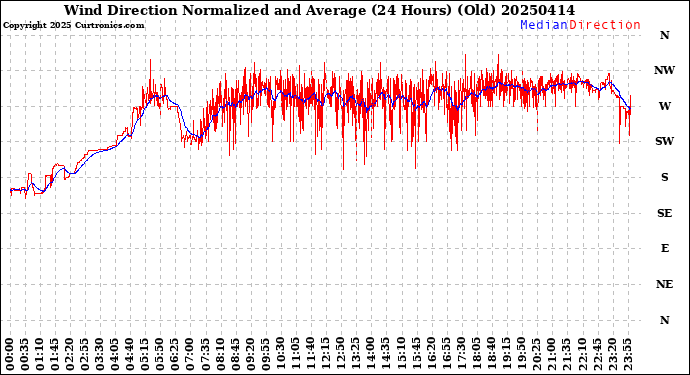Click the 14:00 time axis label
Screen dimensions: 690x375
tap(371, 354)
